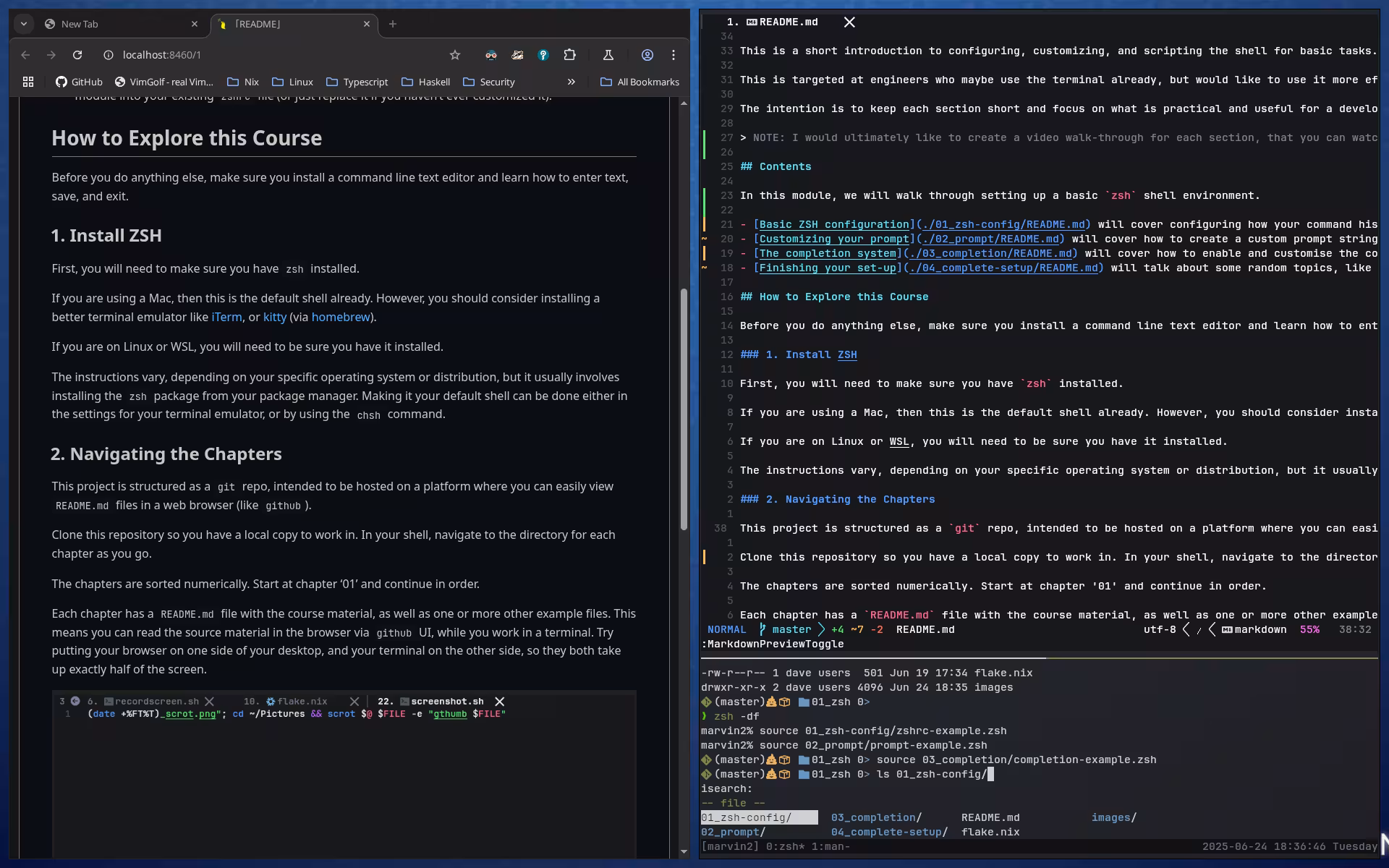This screenshot has height=868, width=1389.
Task: View site information icon in address bar
Action: [x=108, y=55]
